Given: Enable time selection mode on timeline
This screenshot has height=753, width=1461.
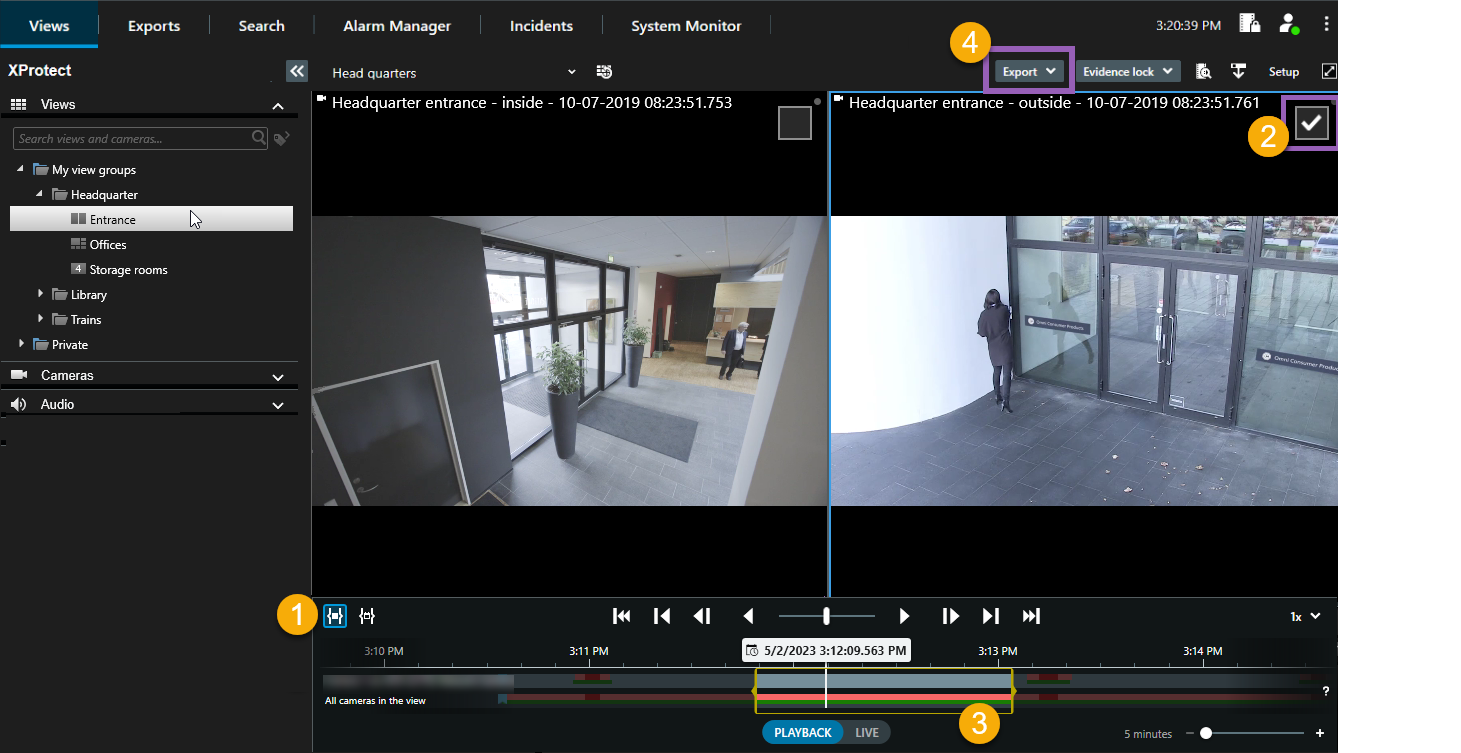Looking at the screenshot, I should click(335, 616).
